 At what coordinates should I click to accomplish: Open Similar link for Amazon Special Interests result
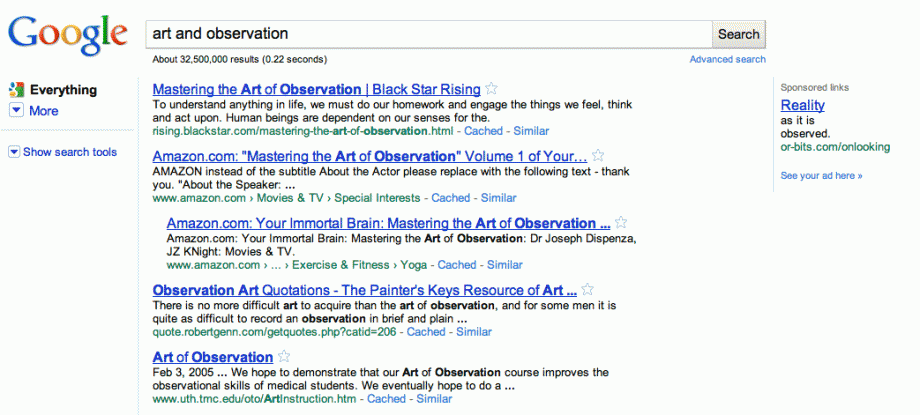click(499, 198)
